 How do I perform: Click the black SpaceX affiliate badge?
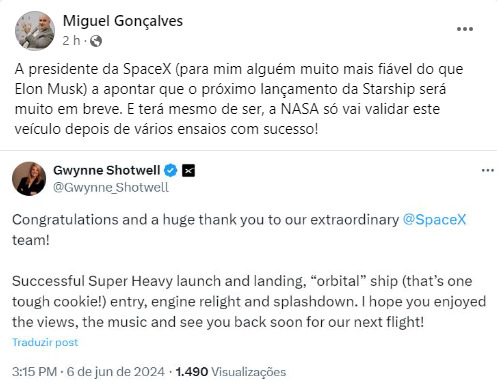point(188,171)
